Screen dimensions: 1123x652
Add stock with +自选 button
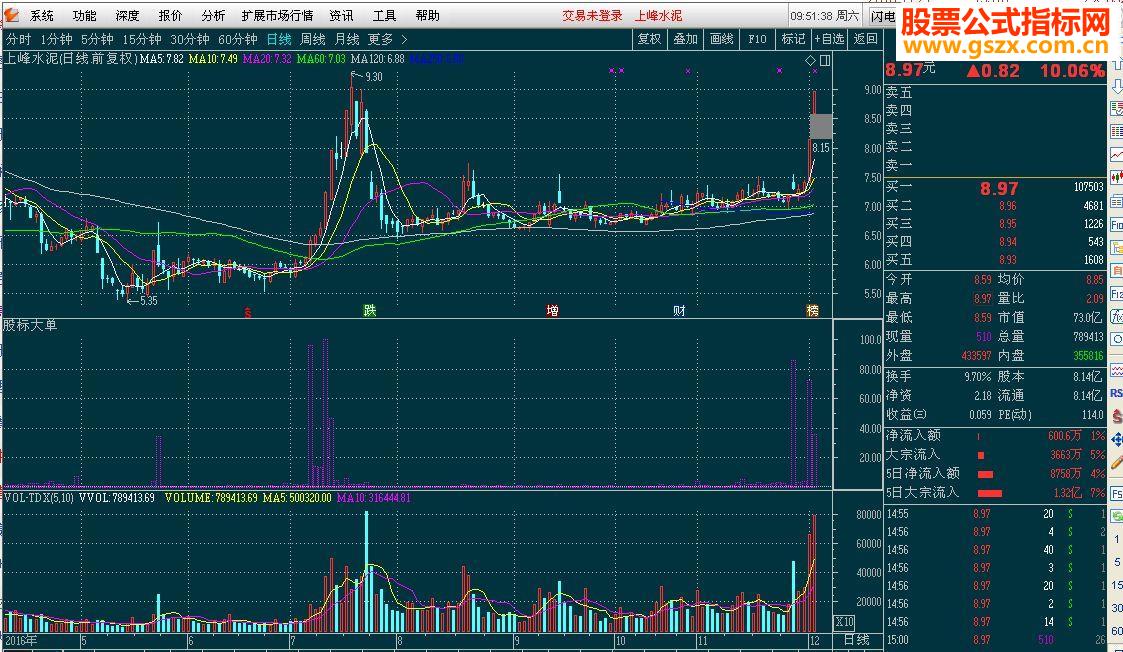[829, 39]
